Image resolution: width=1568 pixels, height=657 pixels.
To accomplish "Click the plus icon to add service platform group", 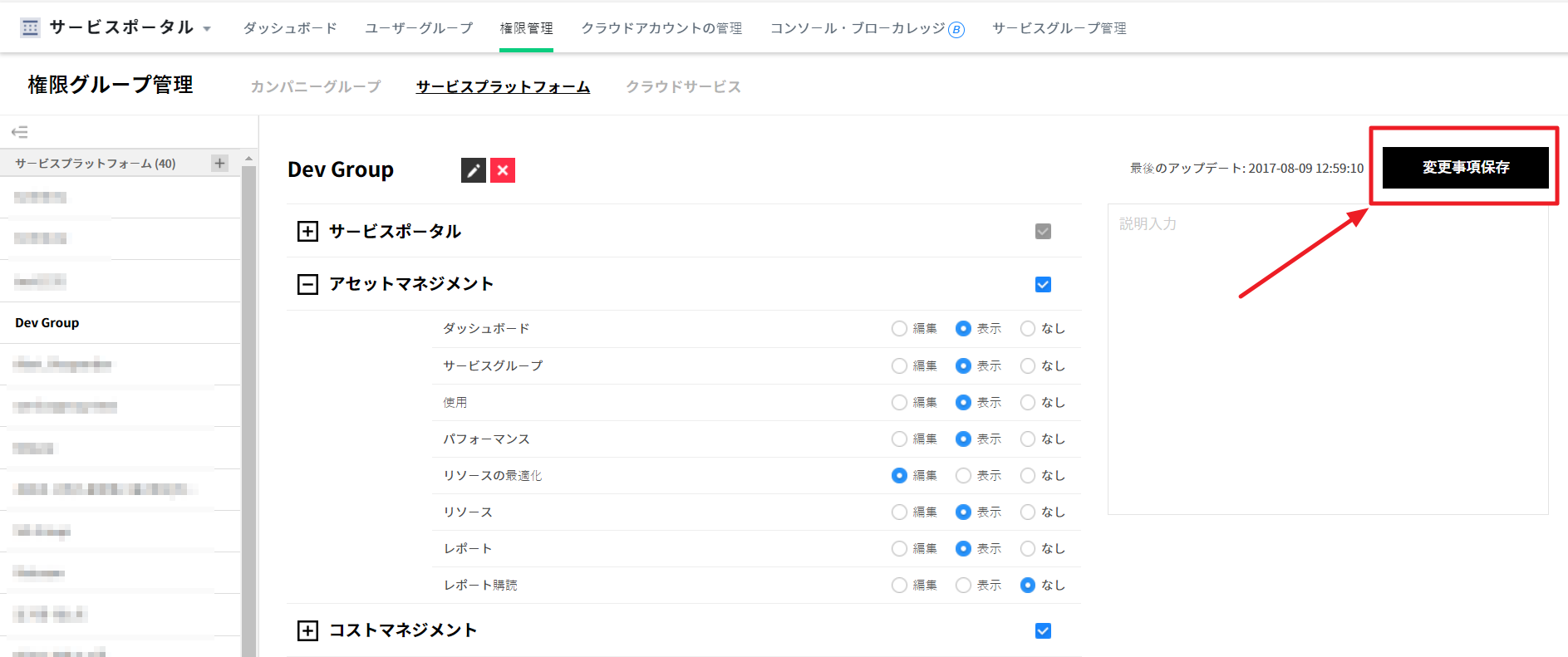I will (x=219, y=163).
